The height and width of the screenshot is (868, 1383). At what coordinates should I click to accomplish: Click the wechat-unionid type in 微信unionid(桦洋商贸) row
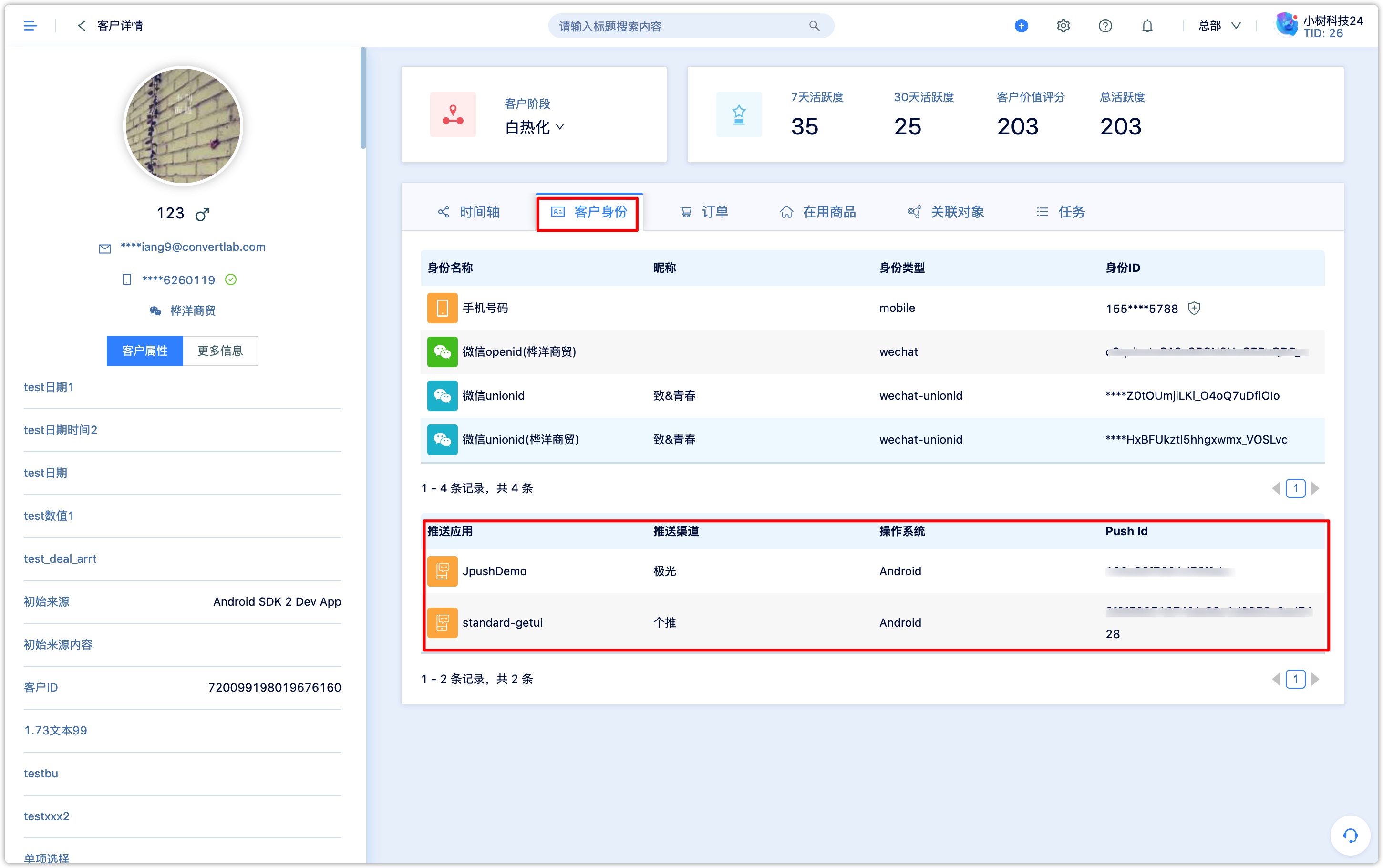pyautogui.click(x=920, y=440)
